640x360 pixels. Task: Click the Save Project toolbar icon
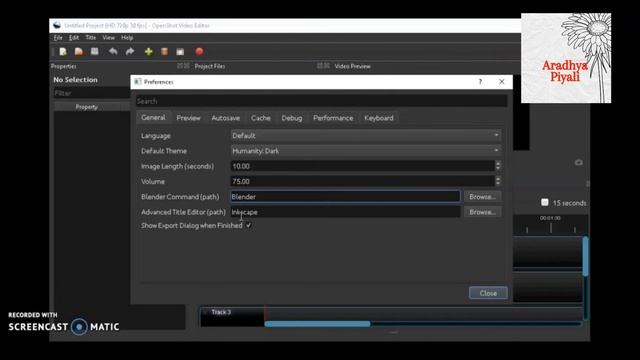tap(95, 51)
